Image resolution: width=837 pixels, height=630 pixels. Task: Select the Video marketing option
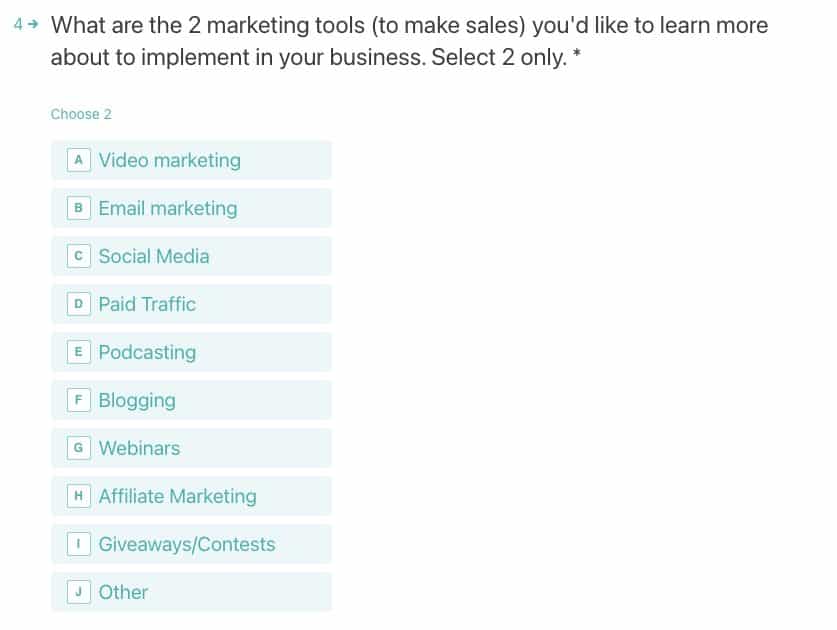[190, 160]
